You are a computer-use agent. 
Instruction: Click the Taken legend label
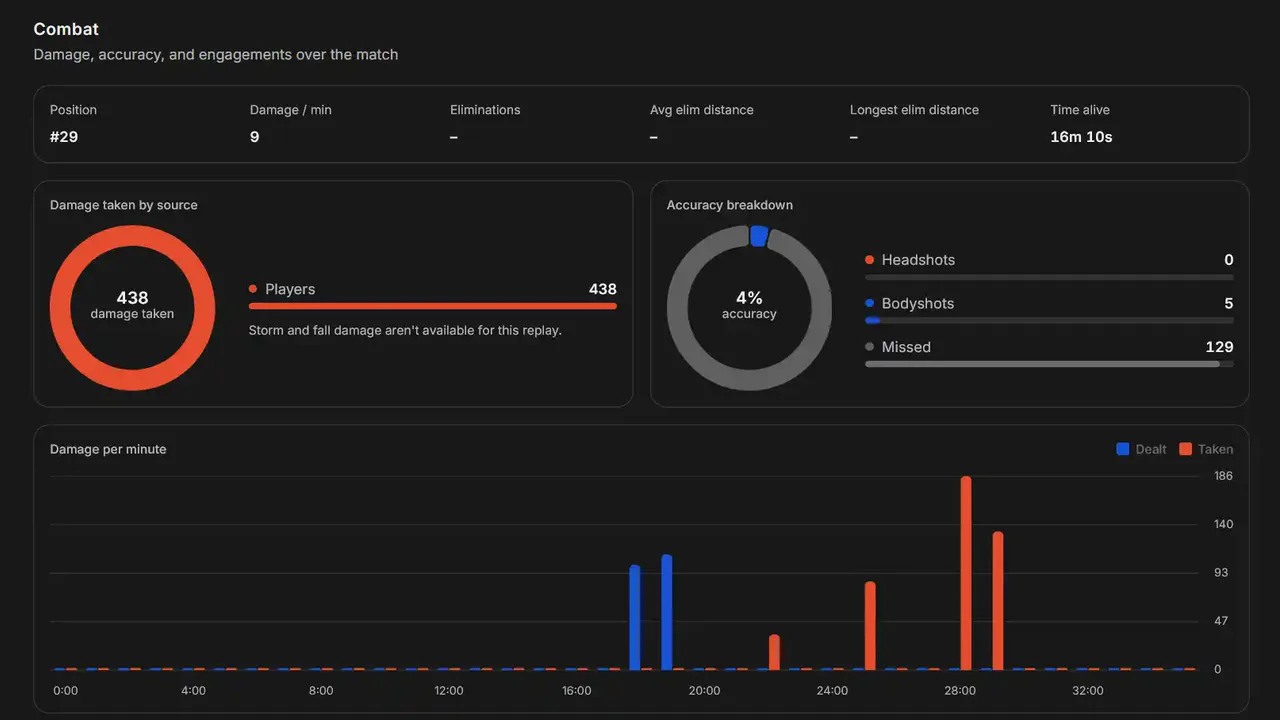point(1216,449)
